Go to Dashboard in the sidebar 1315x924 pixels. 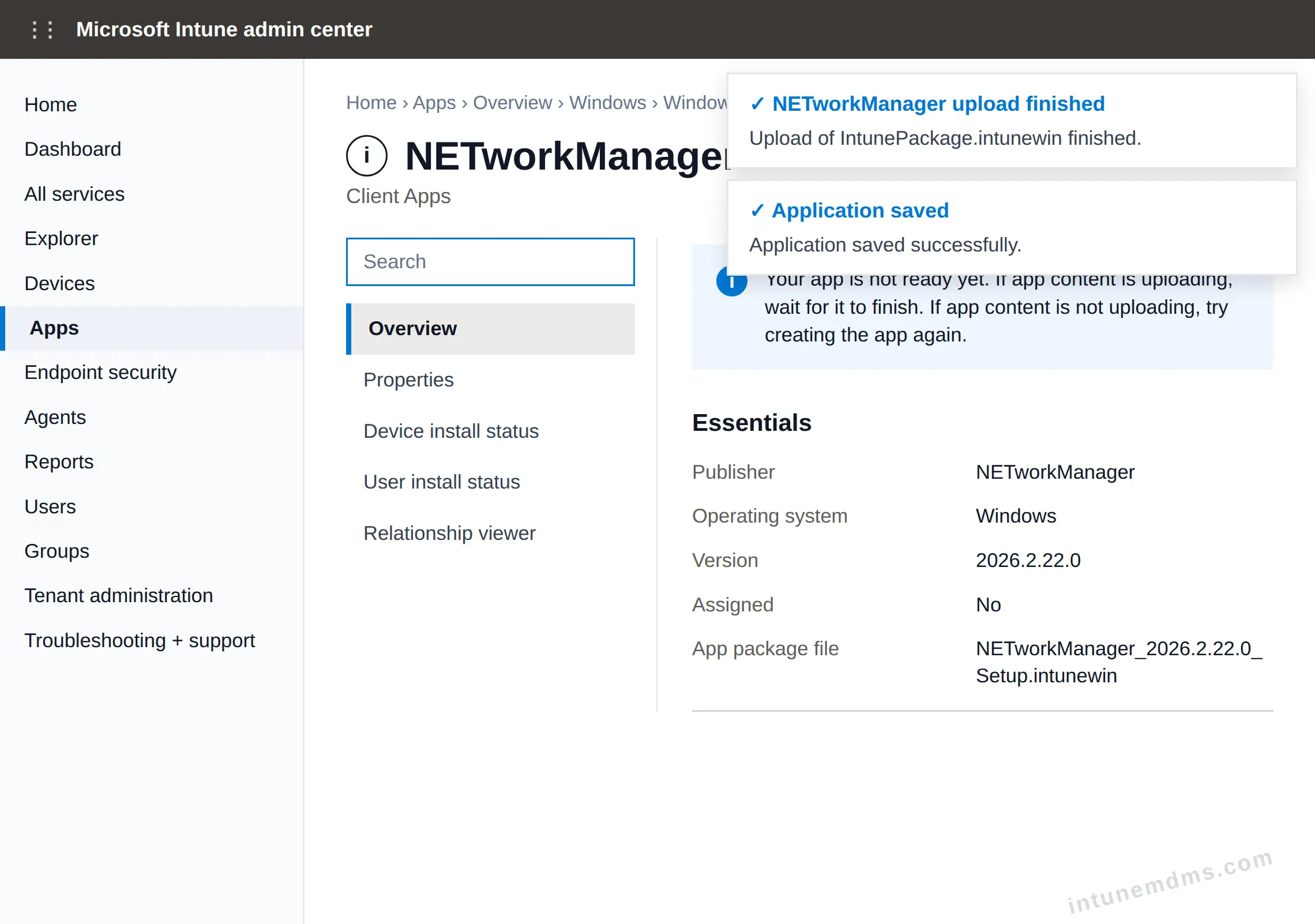[73, 149]
